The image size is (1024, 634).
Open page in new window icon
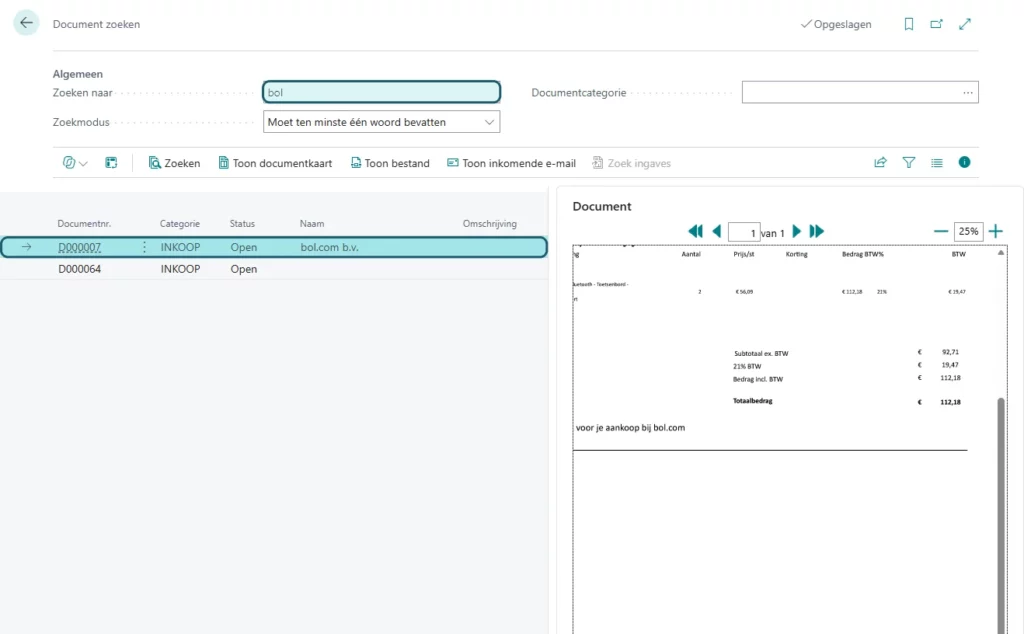(x=936, y=24)
